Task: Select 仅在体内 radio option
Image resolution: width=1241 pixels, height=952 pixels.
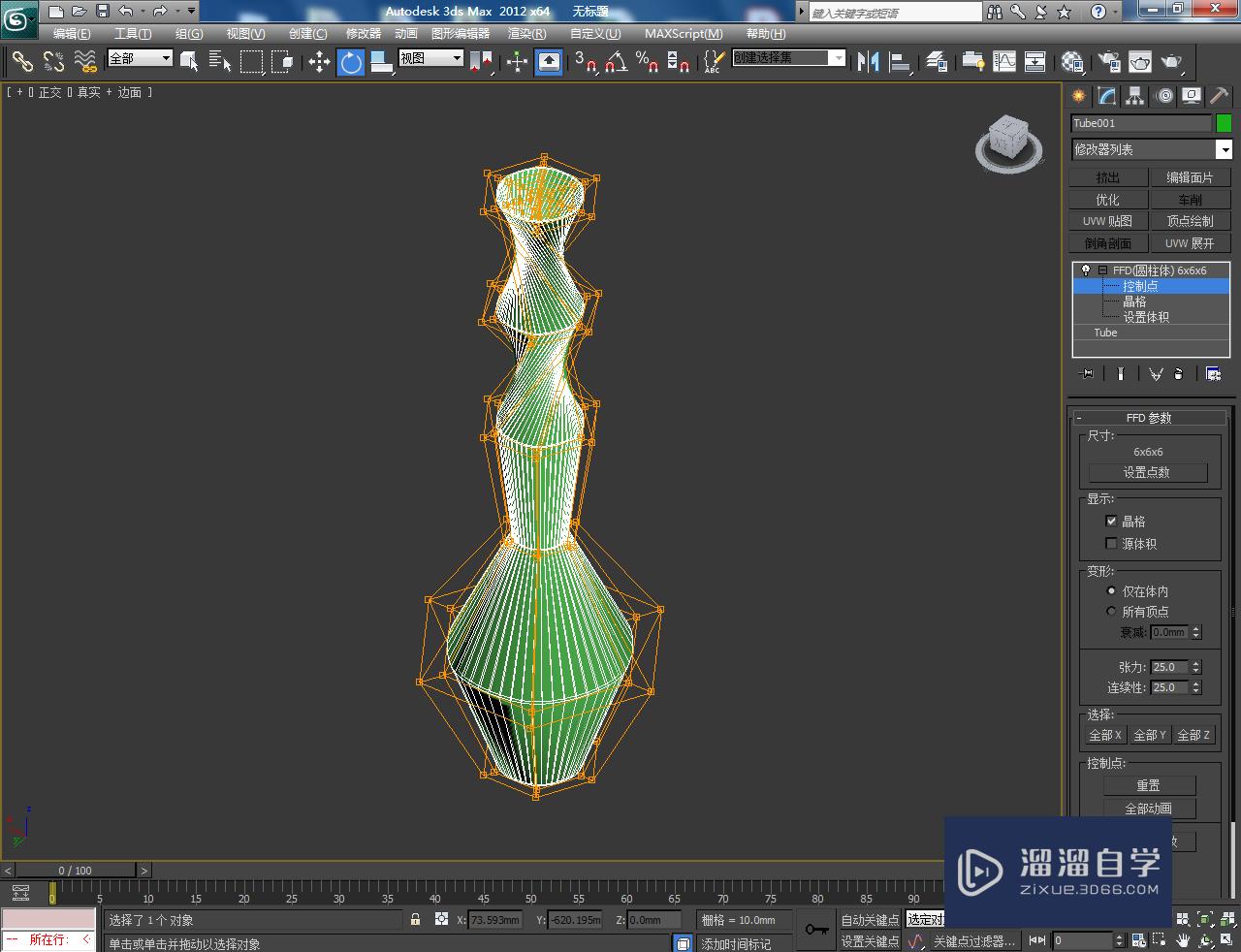Action: pyautogui.click(x=1111, y=590)
